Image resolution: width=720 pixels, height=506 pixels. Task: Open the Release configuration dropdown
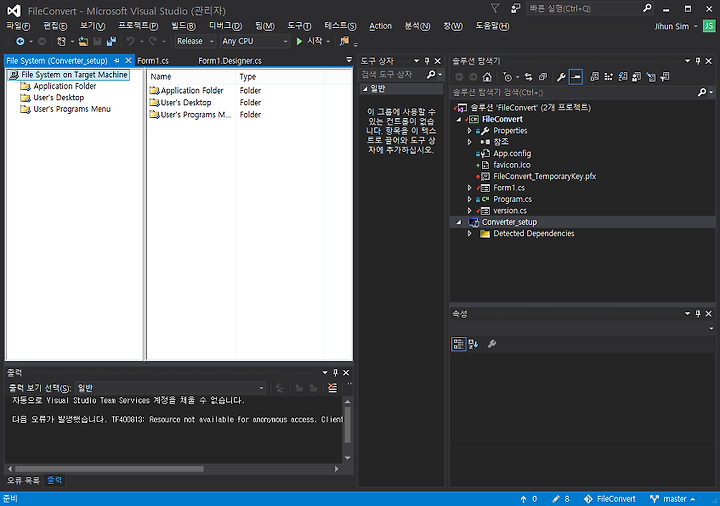[x=195, y=41]
